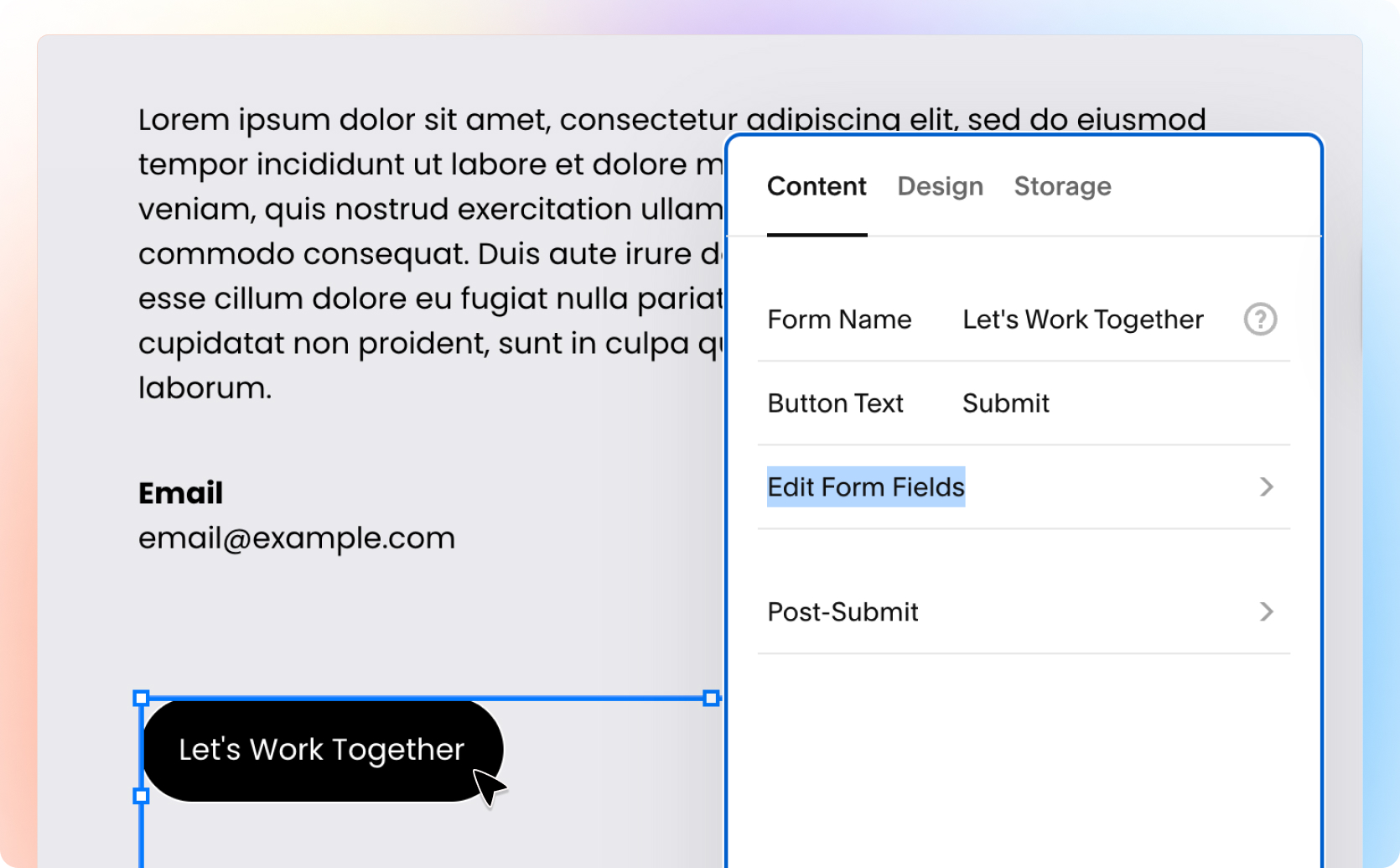Expand Post-Submit using its right chevron
This screenshot has height=868, width=1400.
(1266, 612)
